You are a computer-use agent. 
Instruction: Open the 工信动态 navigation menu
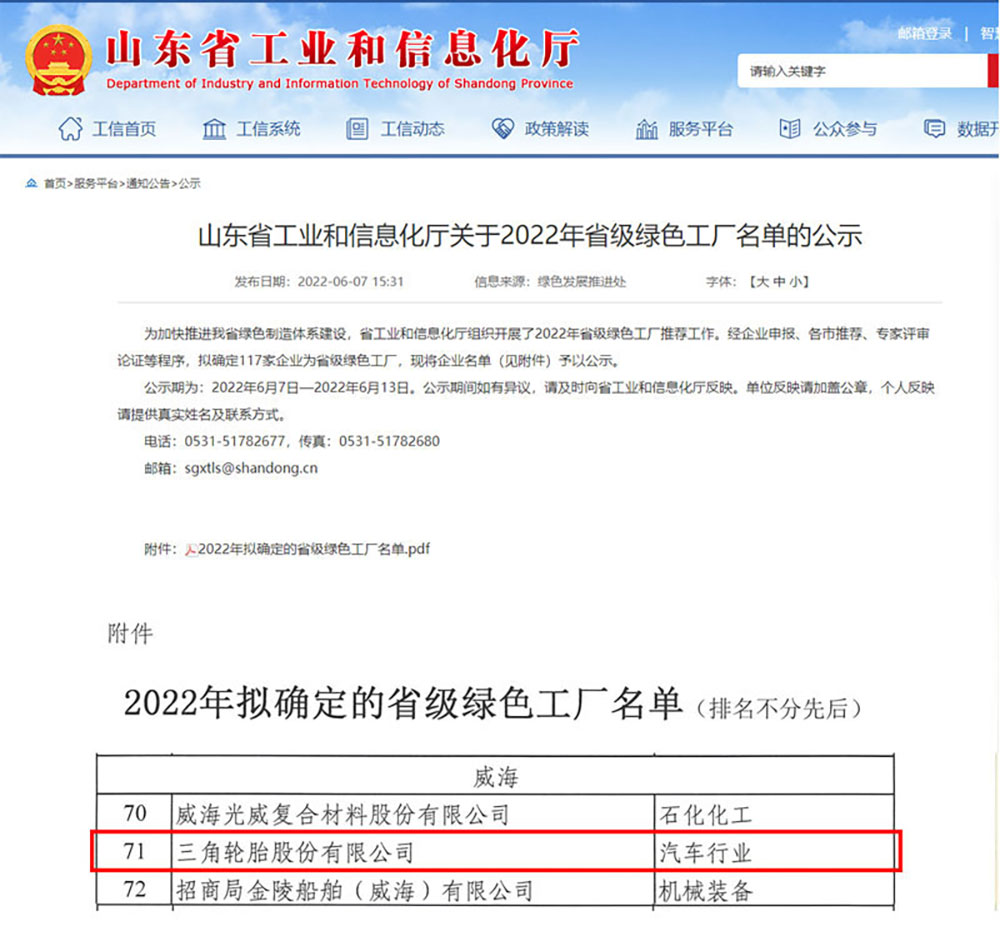(x=412, y=129)
